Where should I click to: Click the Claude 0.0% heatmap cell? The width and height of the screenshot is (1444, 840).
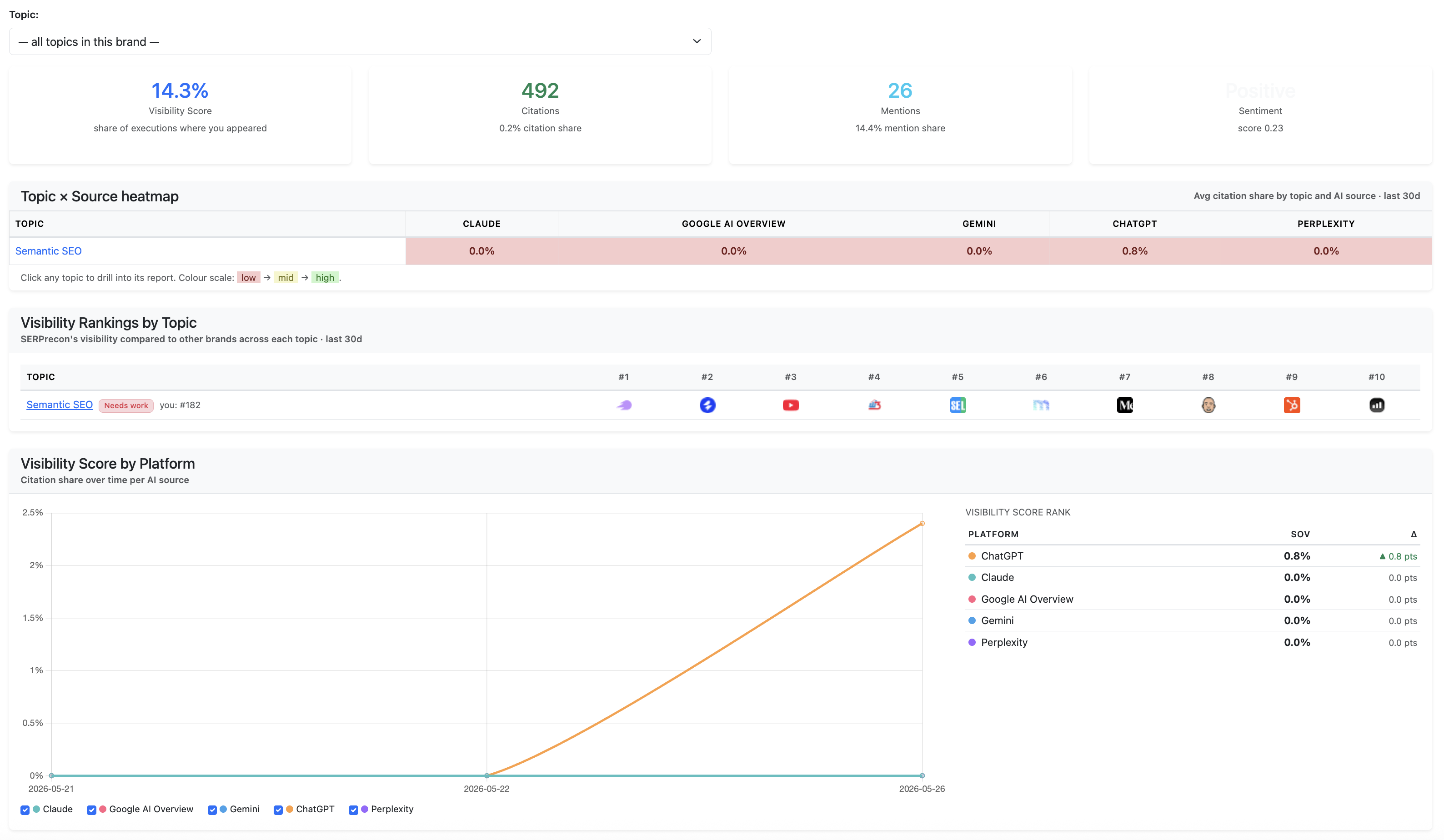481,251
